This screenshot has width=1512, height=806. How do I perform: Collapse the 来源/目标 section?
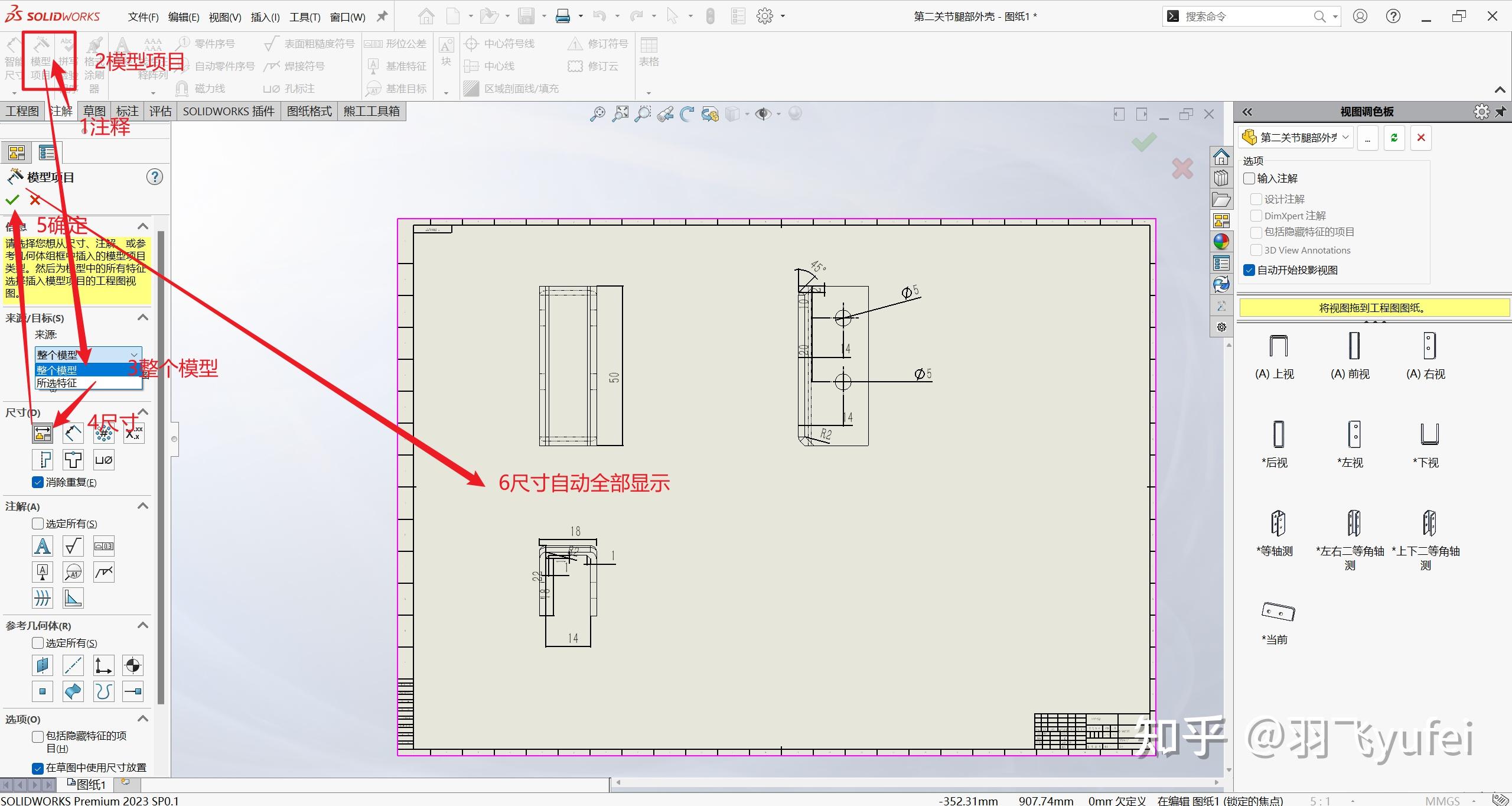point(143,317)
